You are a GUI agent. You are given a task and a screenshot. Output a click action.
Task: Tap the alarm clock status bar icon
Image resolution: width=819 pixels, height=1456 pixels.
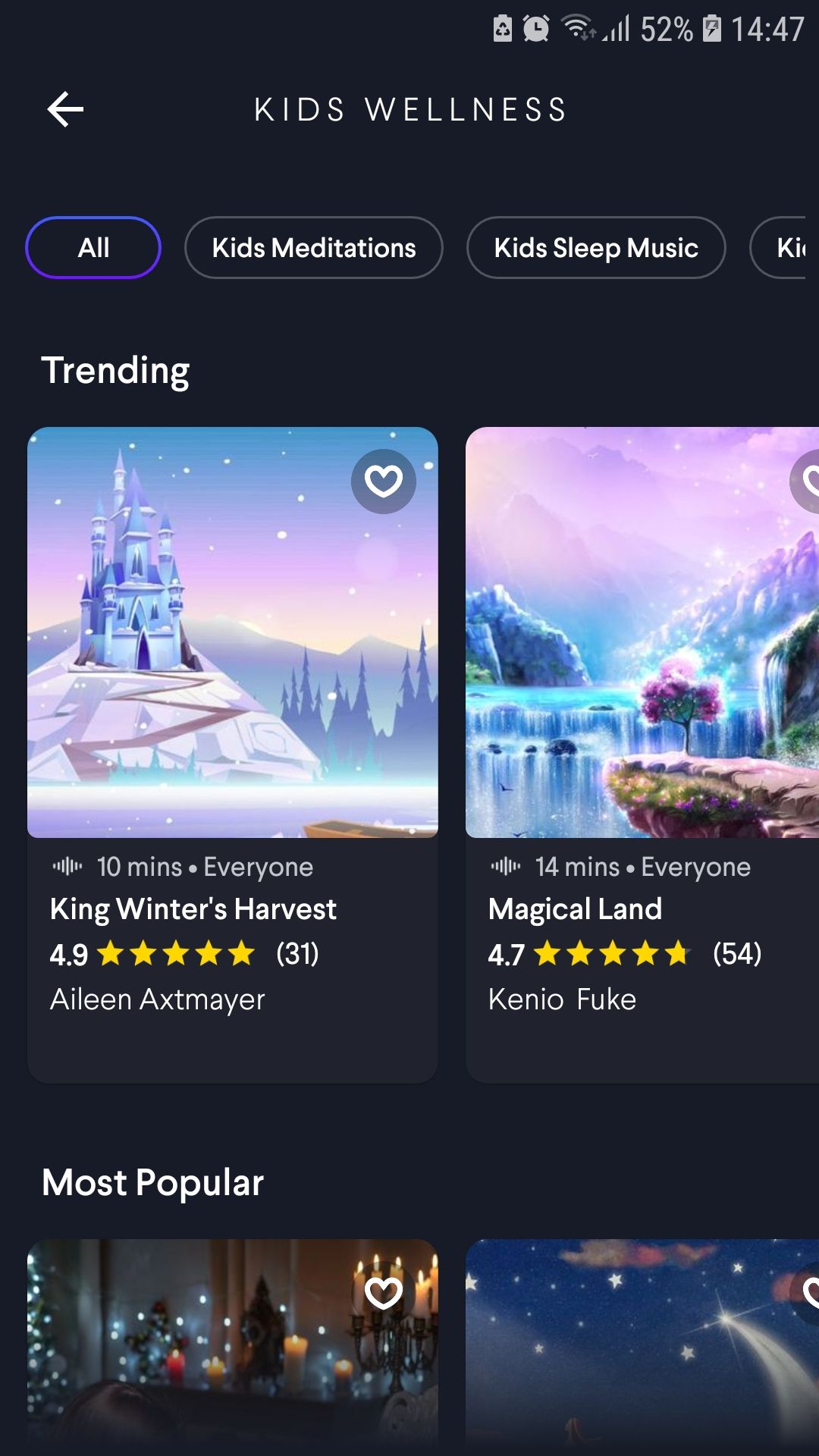point(536,29)
